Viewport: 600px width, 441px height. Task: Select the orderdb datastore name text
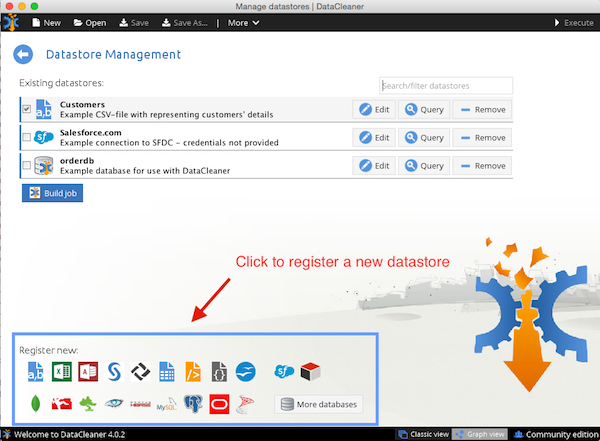pyautogui.click(x=77, y=161)
